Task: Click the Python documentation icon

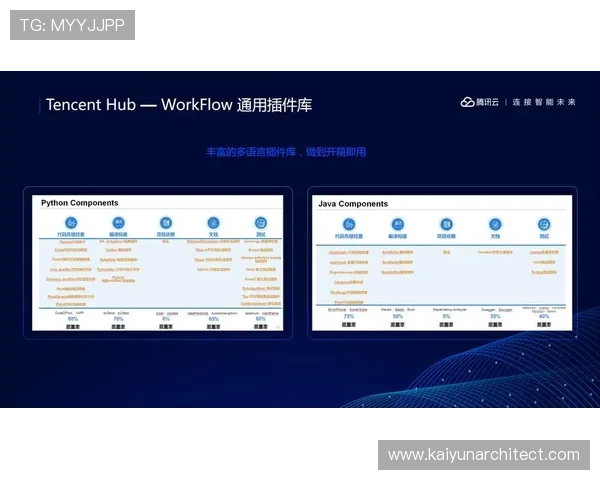Action: pyautogui.click(x=213, y=223)
